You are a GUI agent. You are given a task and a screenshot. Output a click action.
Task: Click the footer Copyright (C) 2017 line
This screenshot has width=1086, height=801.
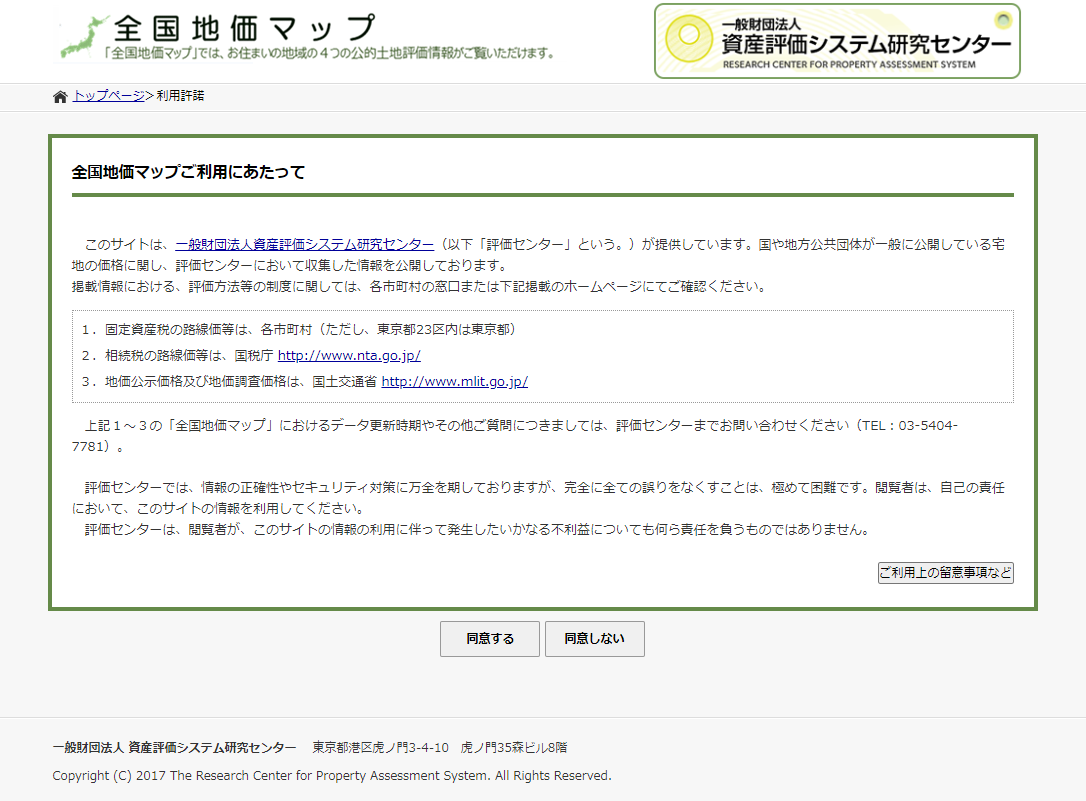click(x=332, y=775)
